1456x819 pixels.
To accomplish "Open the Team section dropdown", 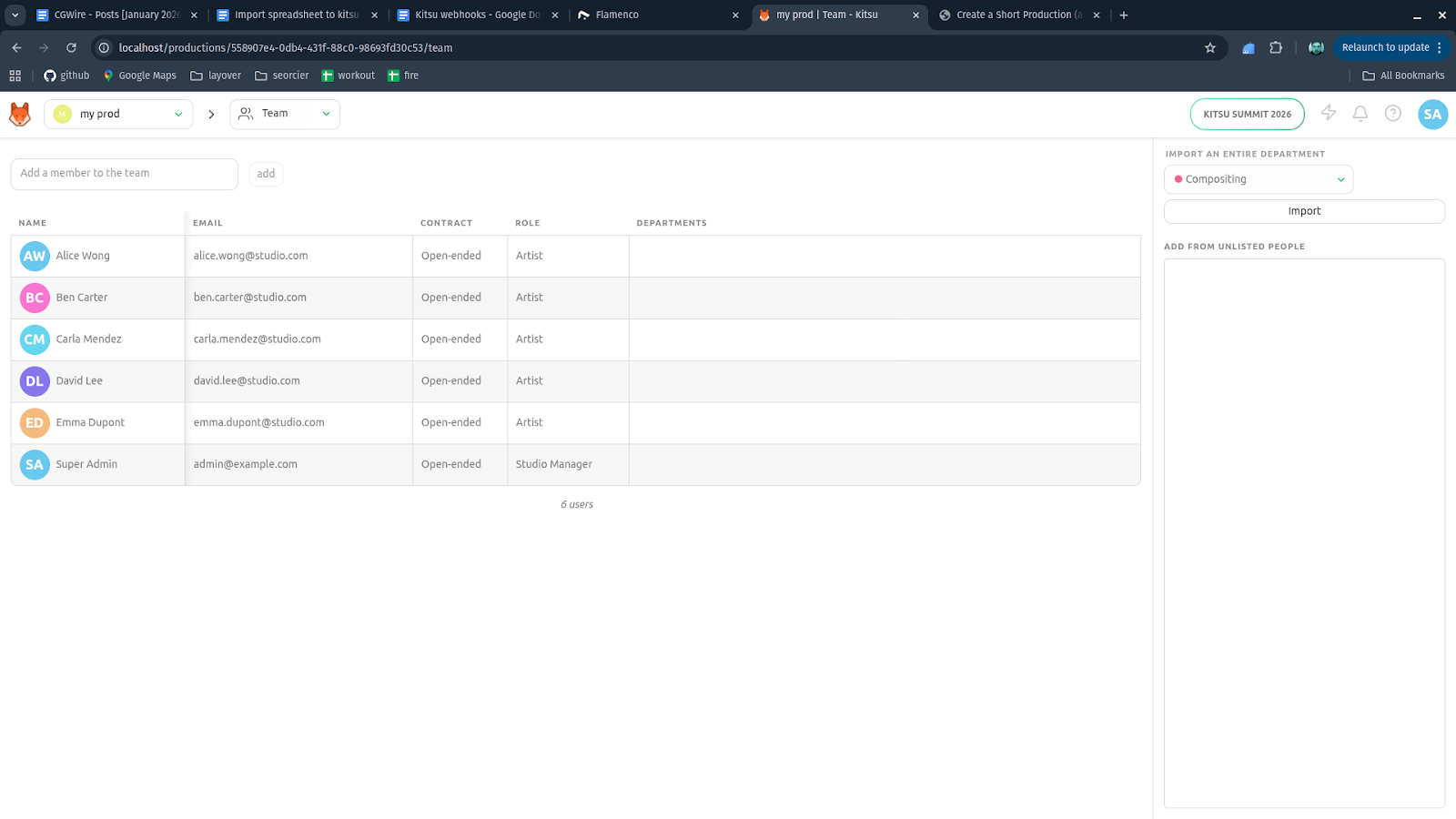I will (285, 114).
